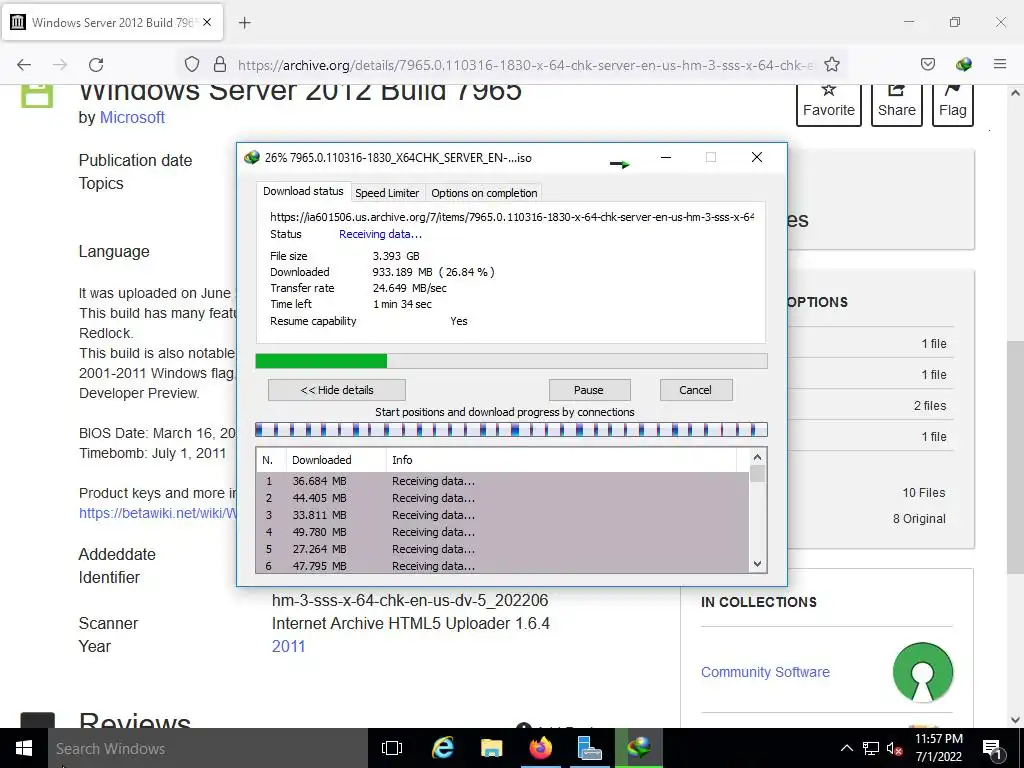Open Pocket save icon in toolbar

[x=928, y=64]
